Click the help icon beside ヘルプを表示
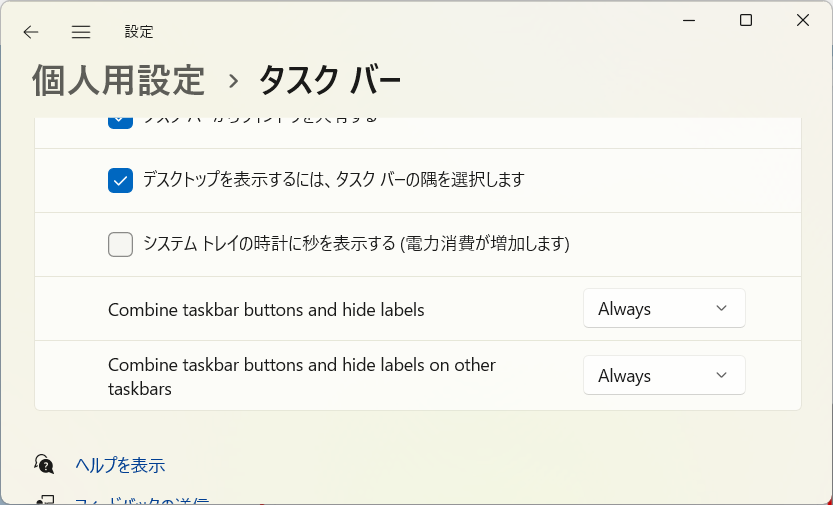Image resolution: width=833 pixels, height=505 pixels. pyautogui.click(x=44, y=464)
